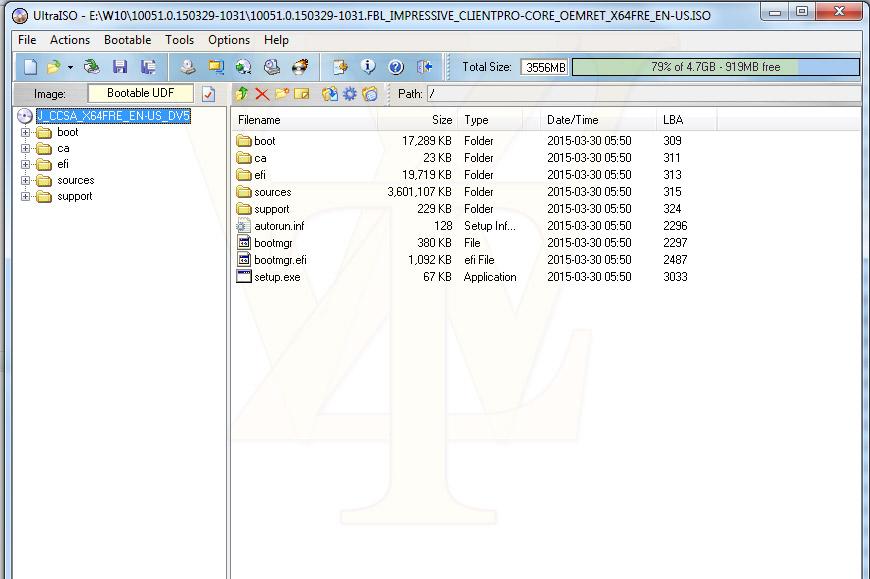Select the ca folder in file list
The width and height of the screenshot is (870, 579).
(x=260, y=158)
